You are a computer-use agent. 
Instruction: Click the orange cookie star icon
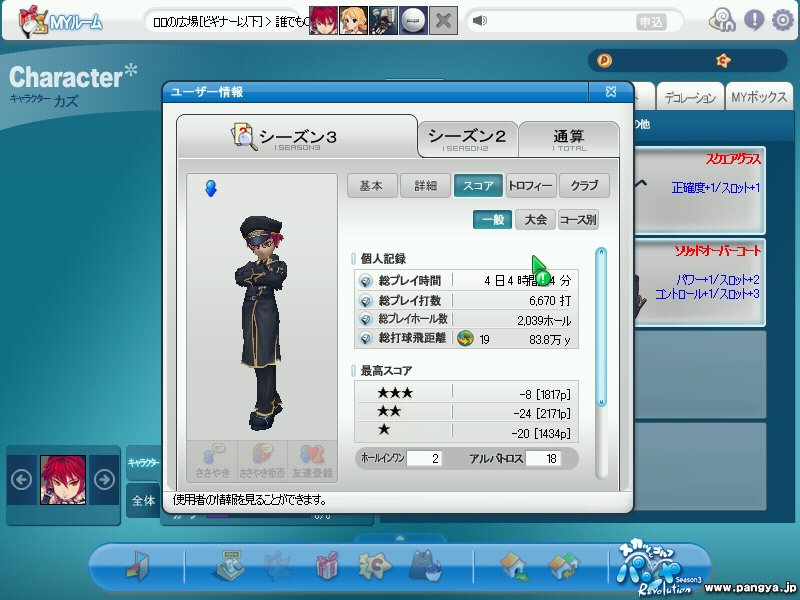click(723, 61)
